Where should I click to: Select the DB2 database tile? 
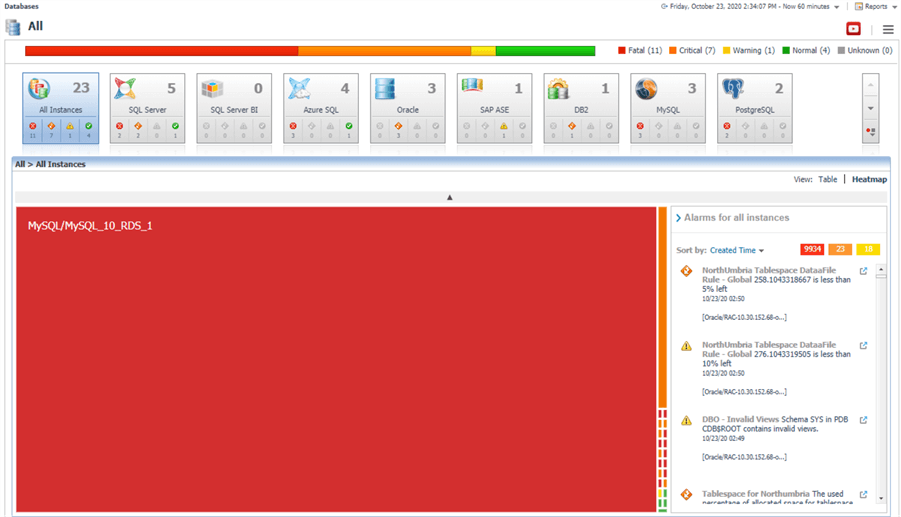[581, 108]
